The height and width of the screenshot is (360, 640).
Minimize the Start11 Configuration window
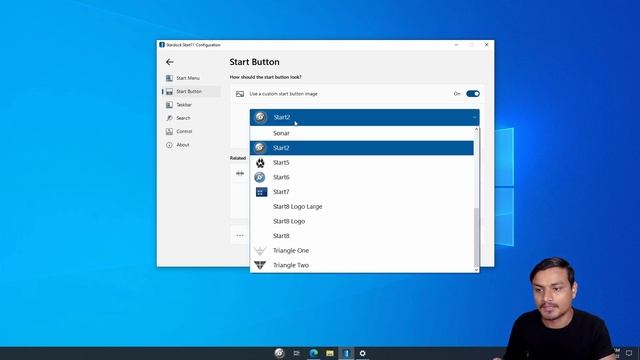456,45
